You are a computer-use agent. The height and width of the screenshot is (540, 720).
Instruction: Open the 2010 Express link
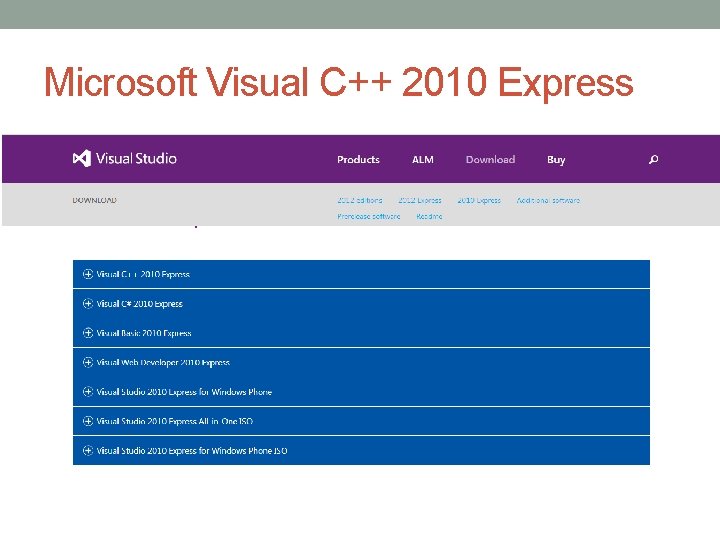pyautogui.click(x=479, y=200)
